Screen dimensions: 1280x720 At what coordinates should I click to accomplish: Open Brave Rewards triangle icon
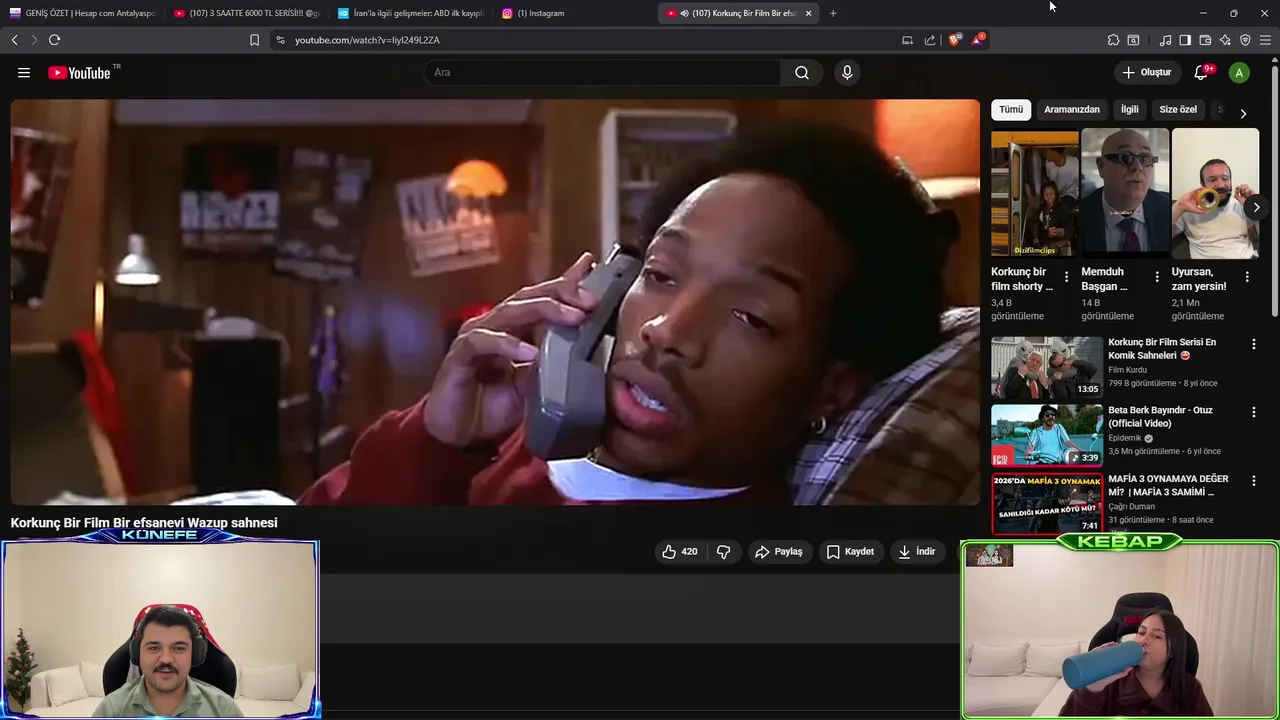pyautogui.click(x=978, y=40)
